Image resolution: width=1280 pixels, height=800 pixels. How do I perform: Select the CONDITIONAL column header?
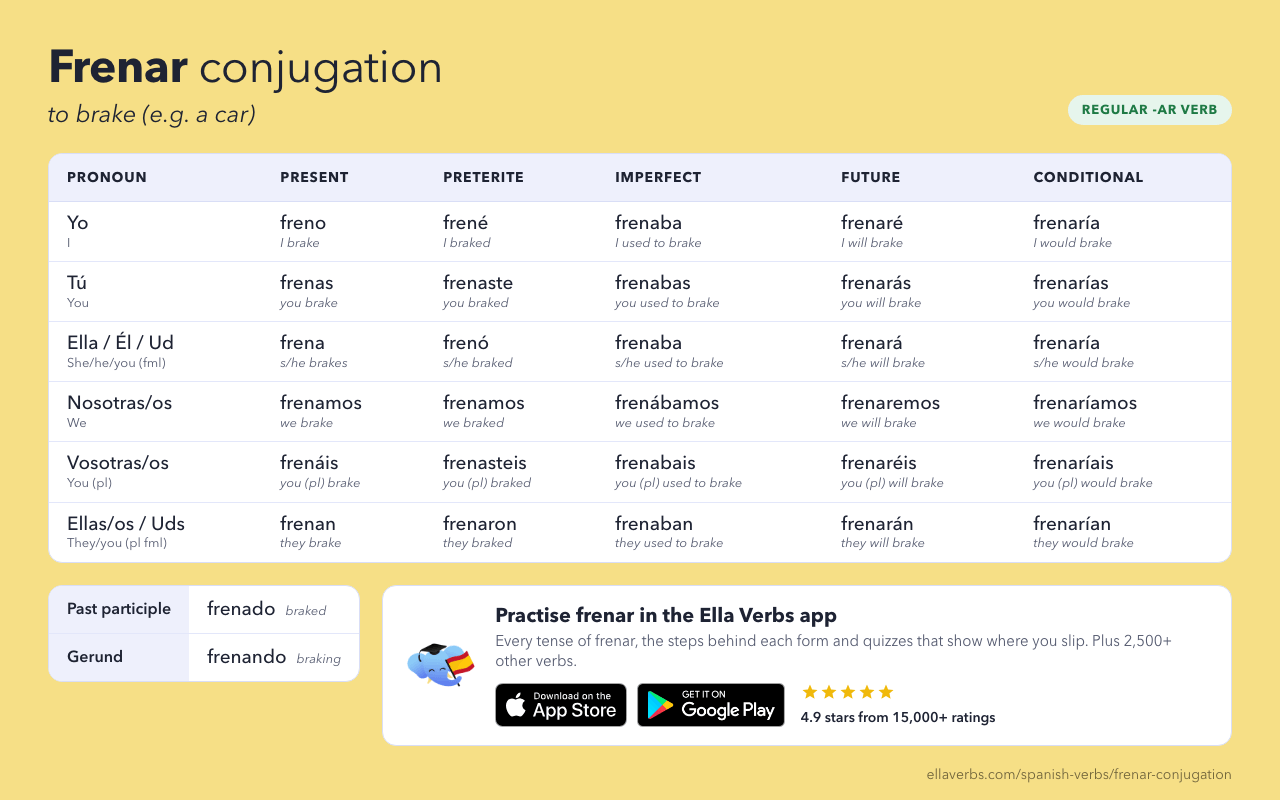1088,177
